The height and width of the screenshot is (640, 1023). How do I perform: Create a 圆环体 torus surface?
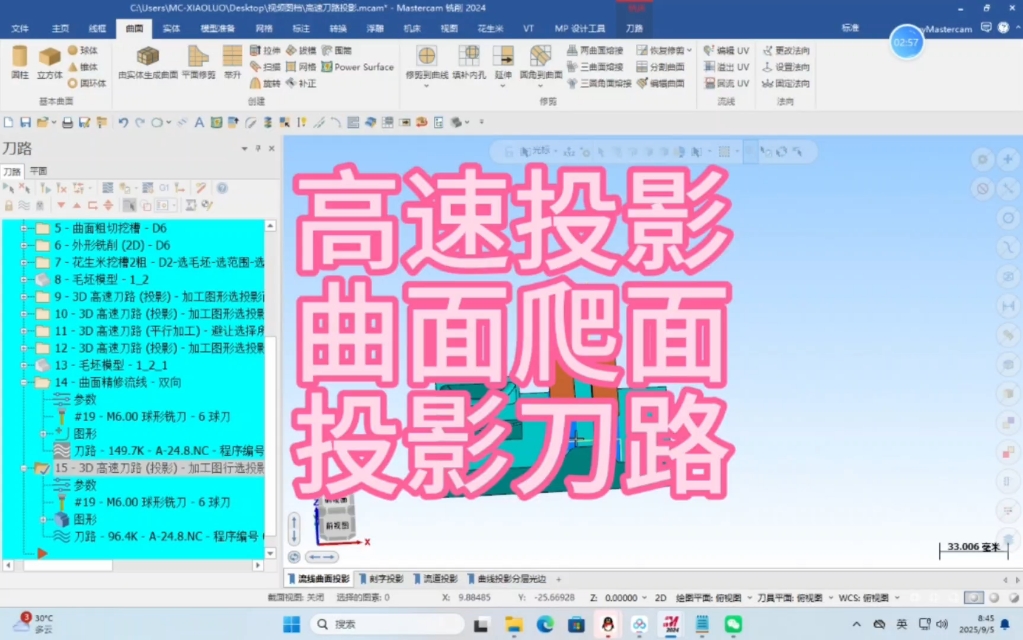click(87, 83)
